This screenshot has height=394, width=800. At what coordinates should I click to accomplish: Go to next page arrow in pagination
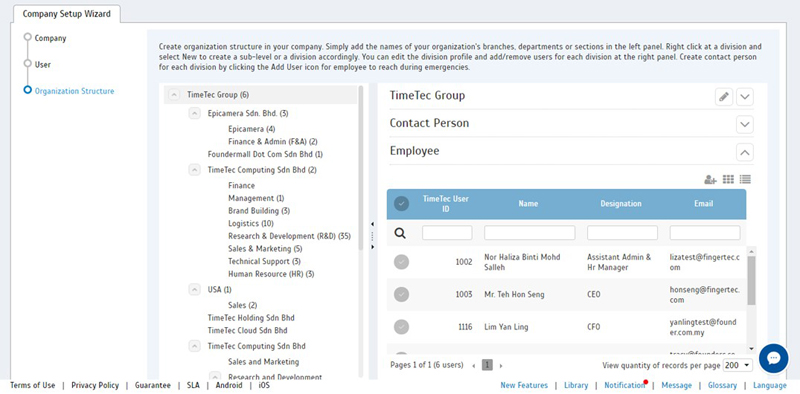coord(501,365)
